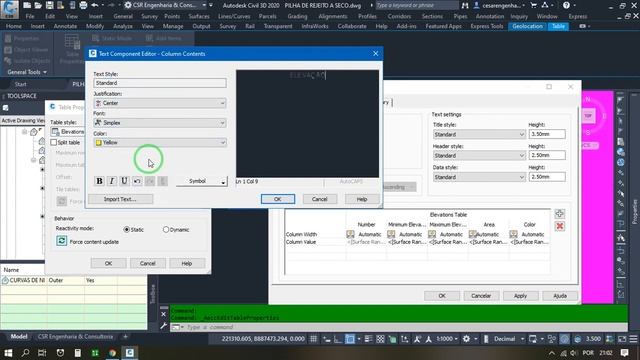Switch to the Annotate ribbon tab
640x360 pixels.
[65, 26]
